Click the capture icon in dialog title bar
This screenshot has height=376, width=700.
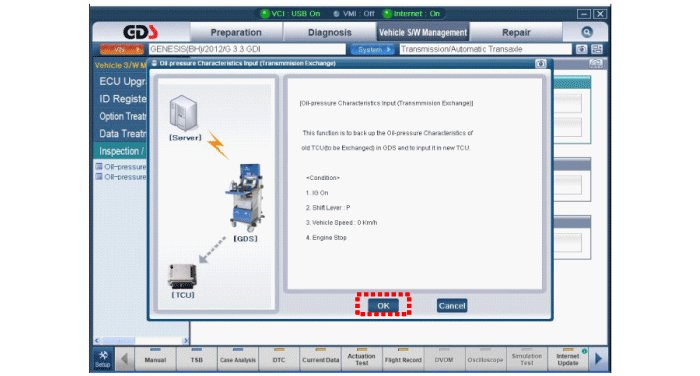click(x=541, y=63)
